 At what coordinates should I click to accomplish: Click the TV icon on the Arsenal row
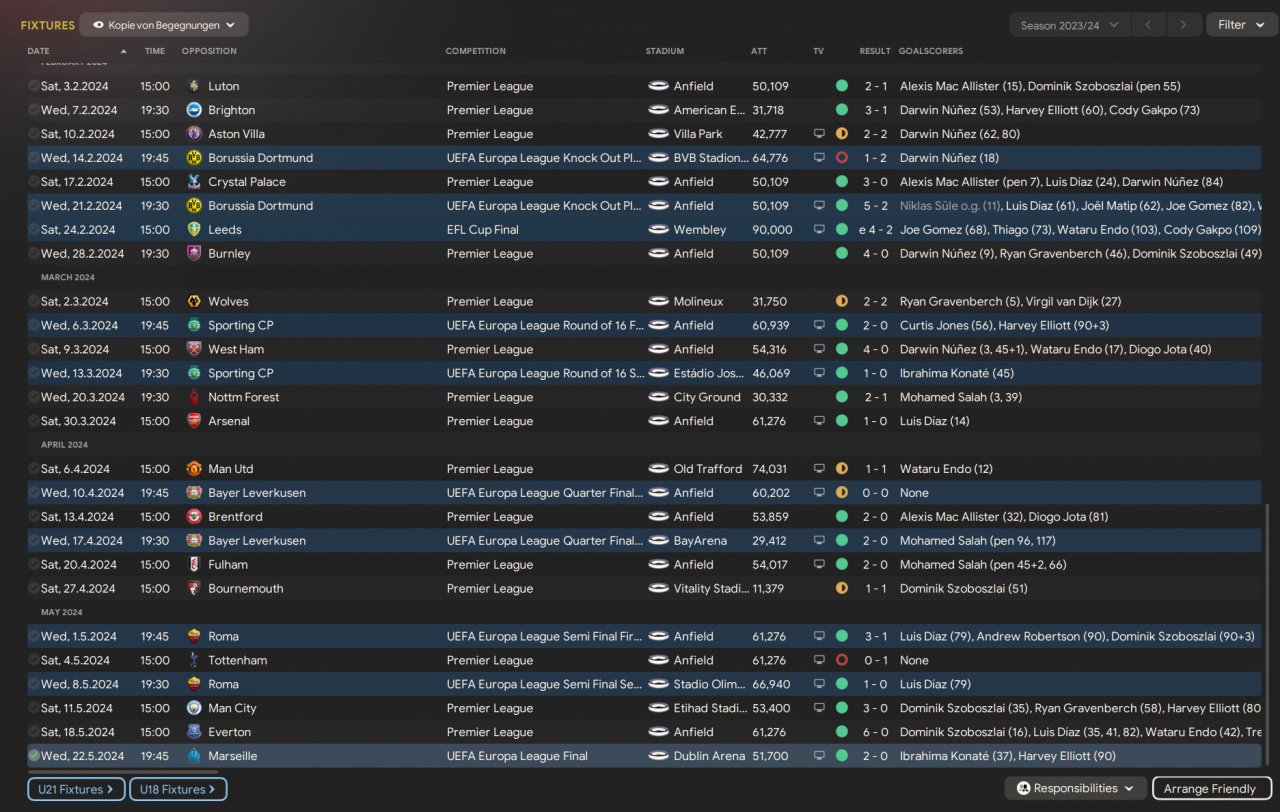819,422
